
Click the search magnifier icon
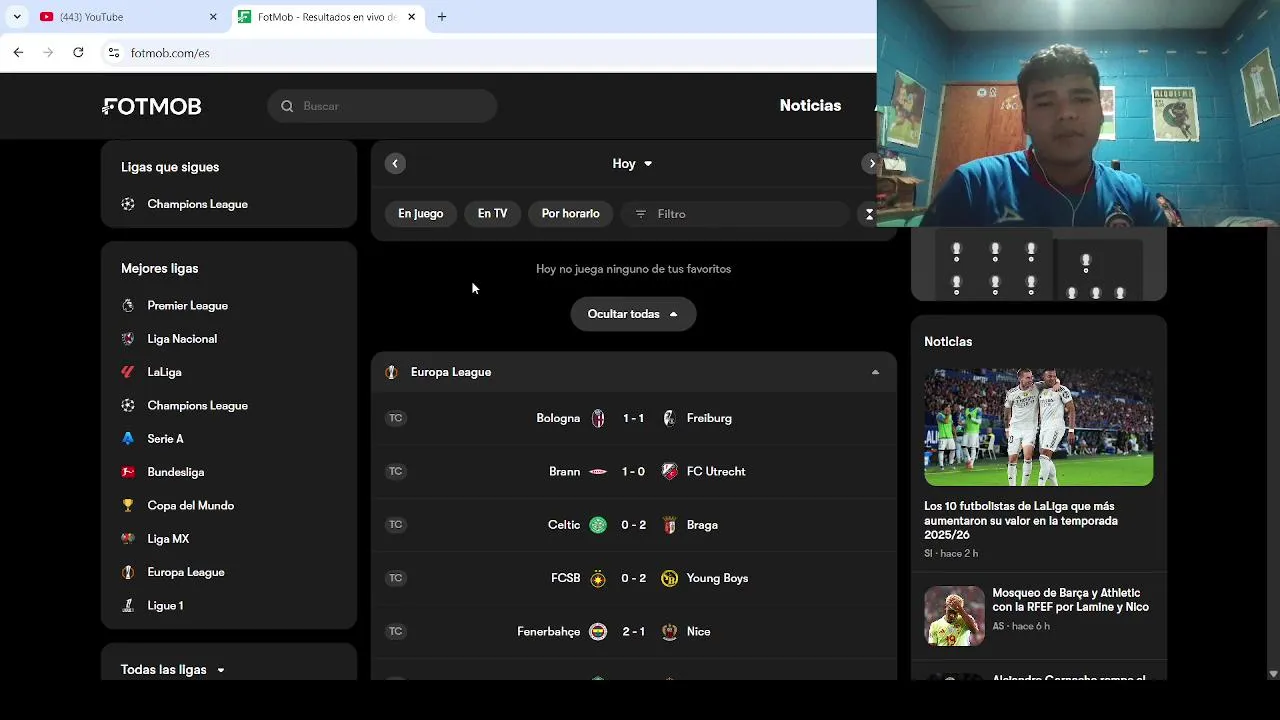287,106
